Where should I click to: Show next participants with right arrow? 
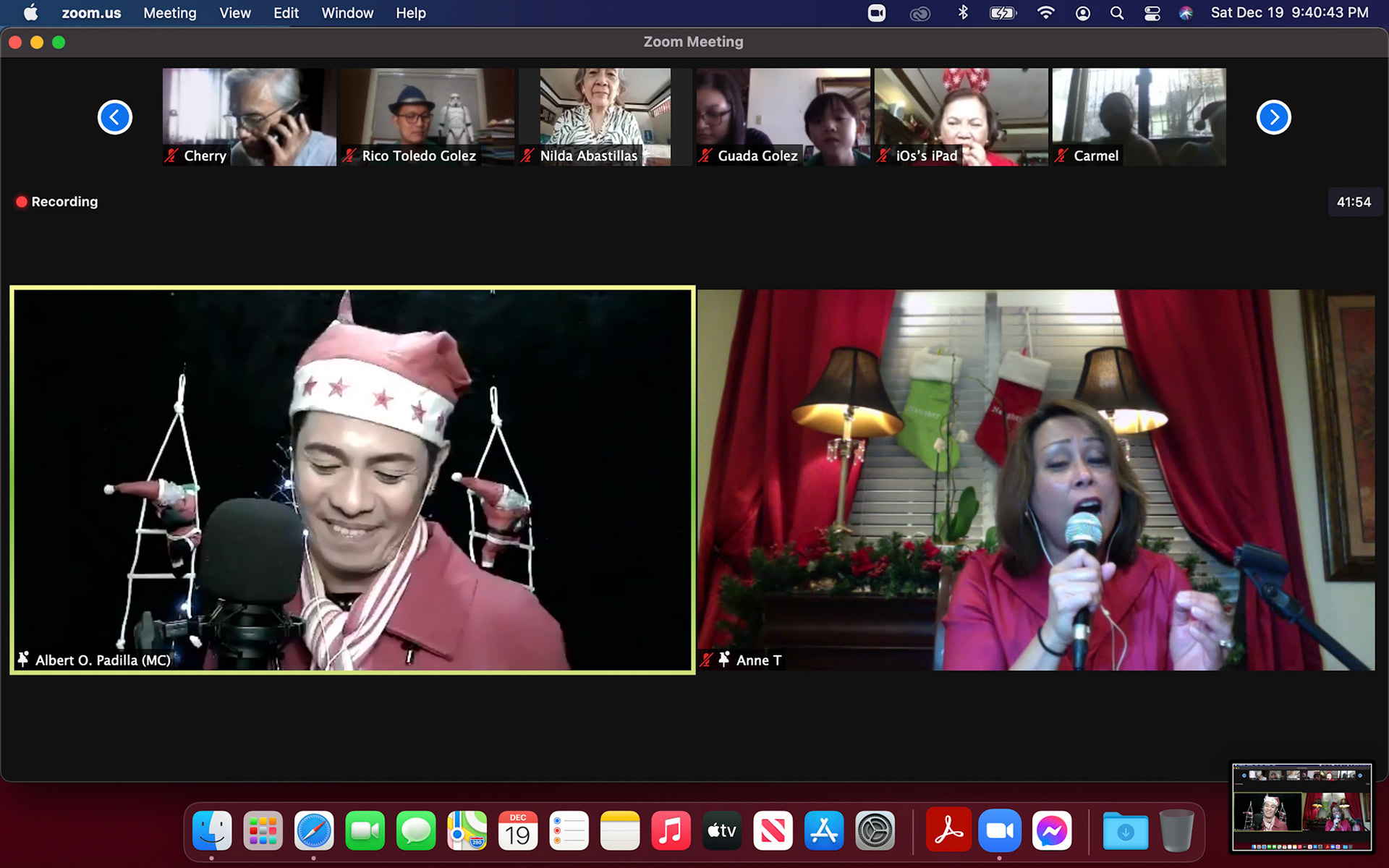coord(1273,117)
